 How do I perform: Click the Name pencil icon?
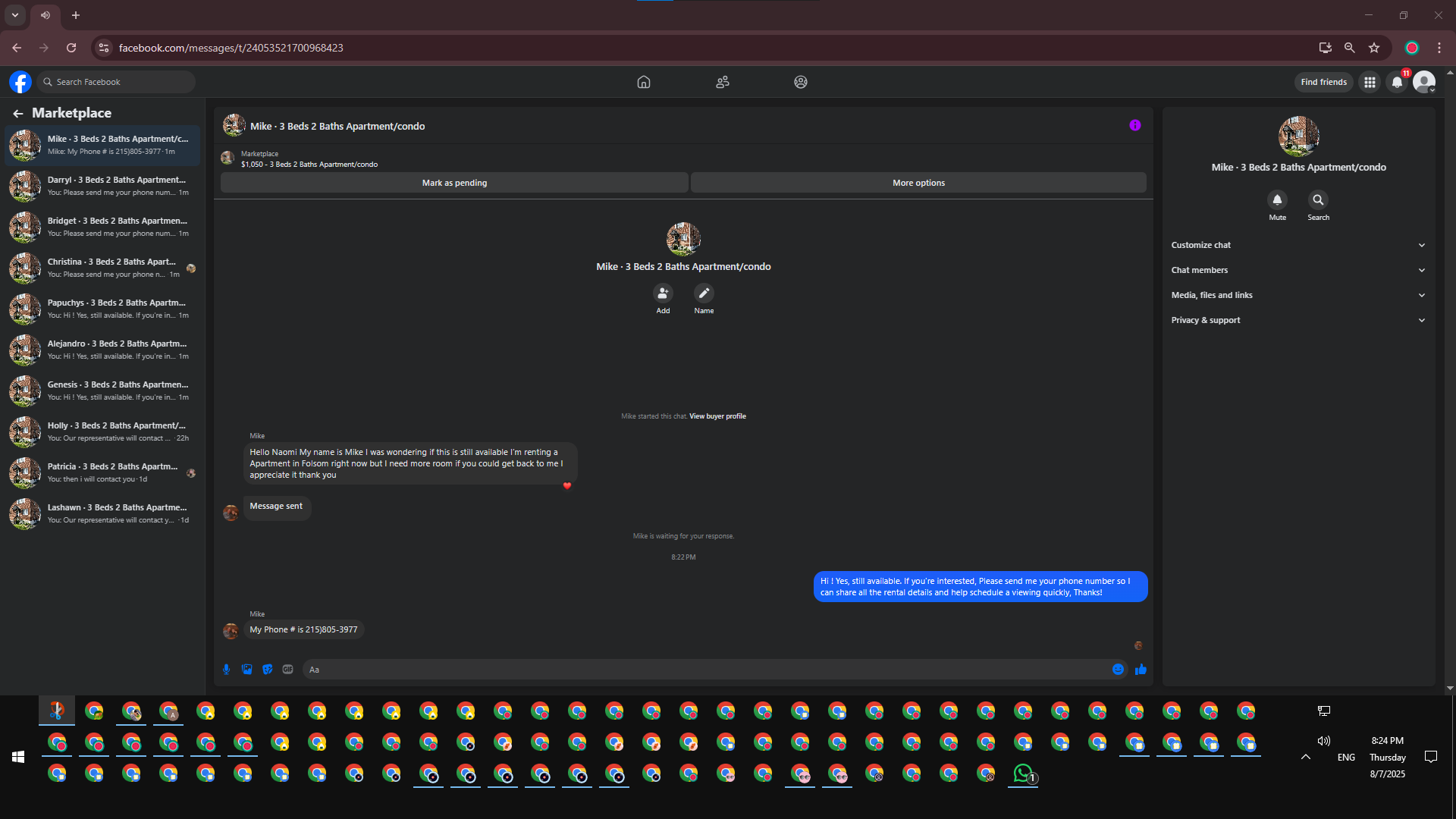704,293
